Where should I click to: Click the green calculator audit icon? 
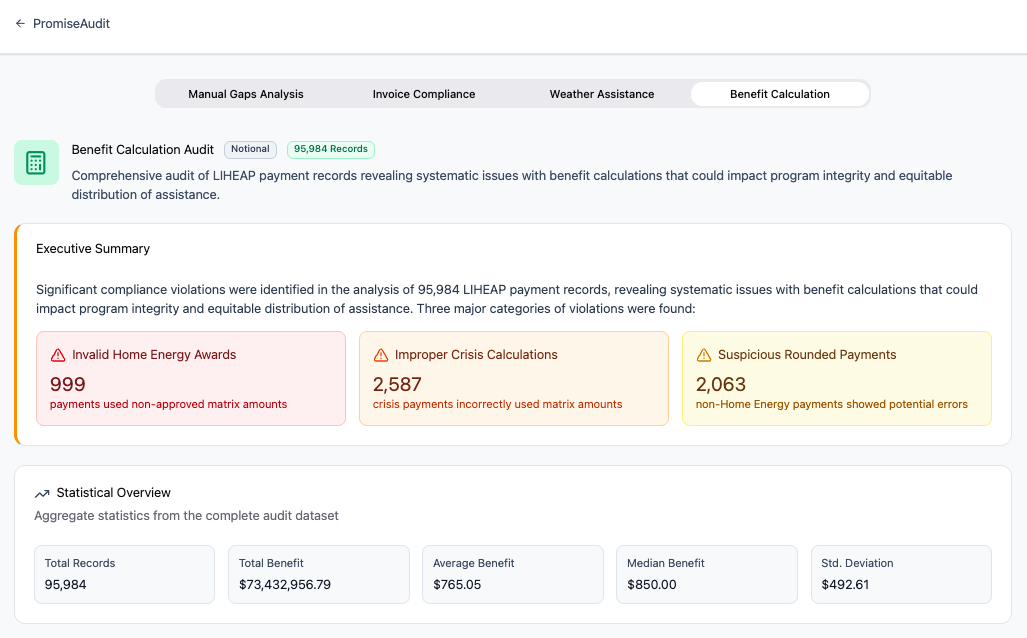(x=36, y=162)
